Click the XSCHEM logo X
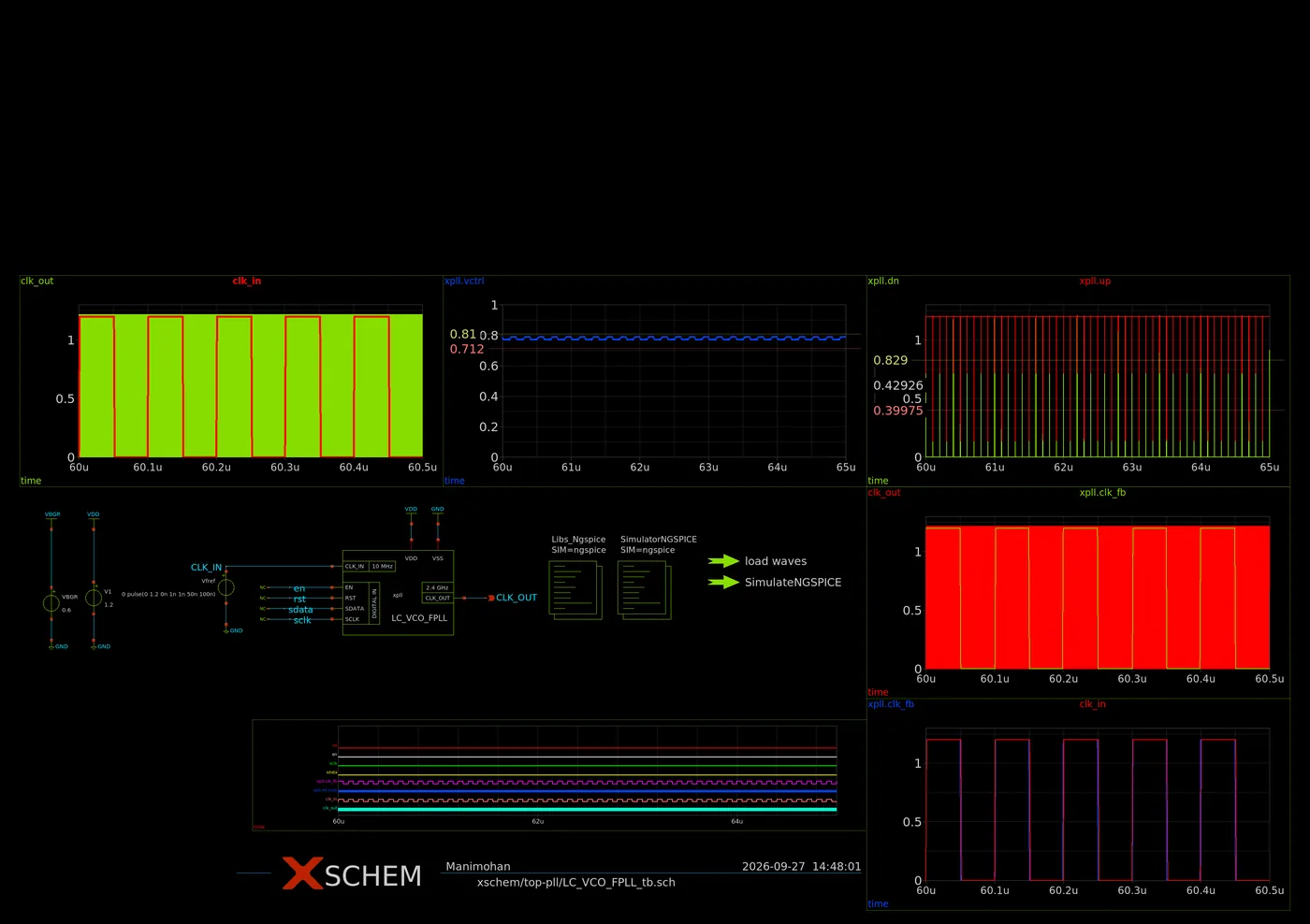 tap(302, 873)
